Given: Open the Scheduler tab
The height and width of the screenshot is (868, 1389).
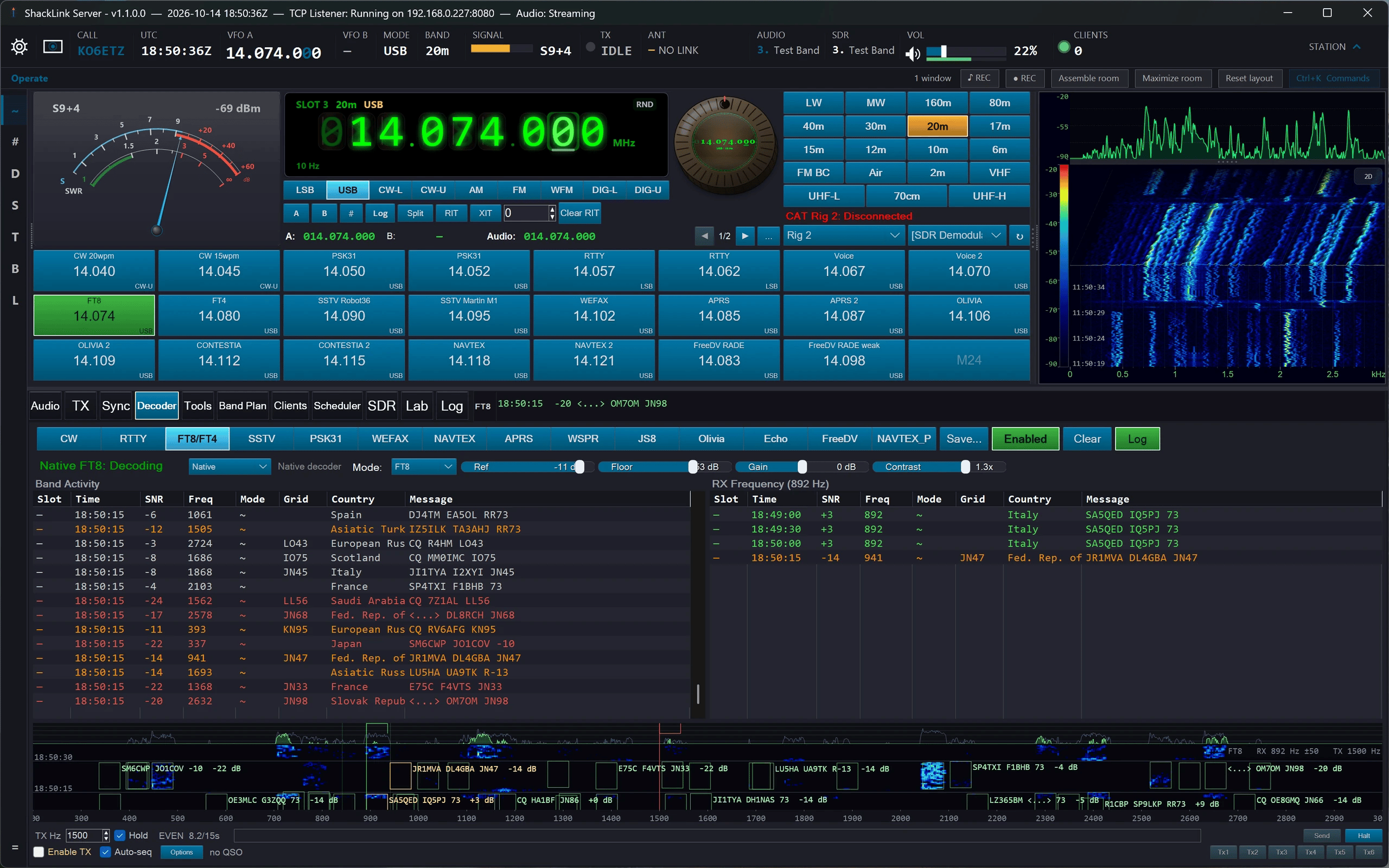Looking at the screenshot, I should 337,406.
